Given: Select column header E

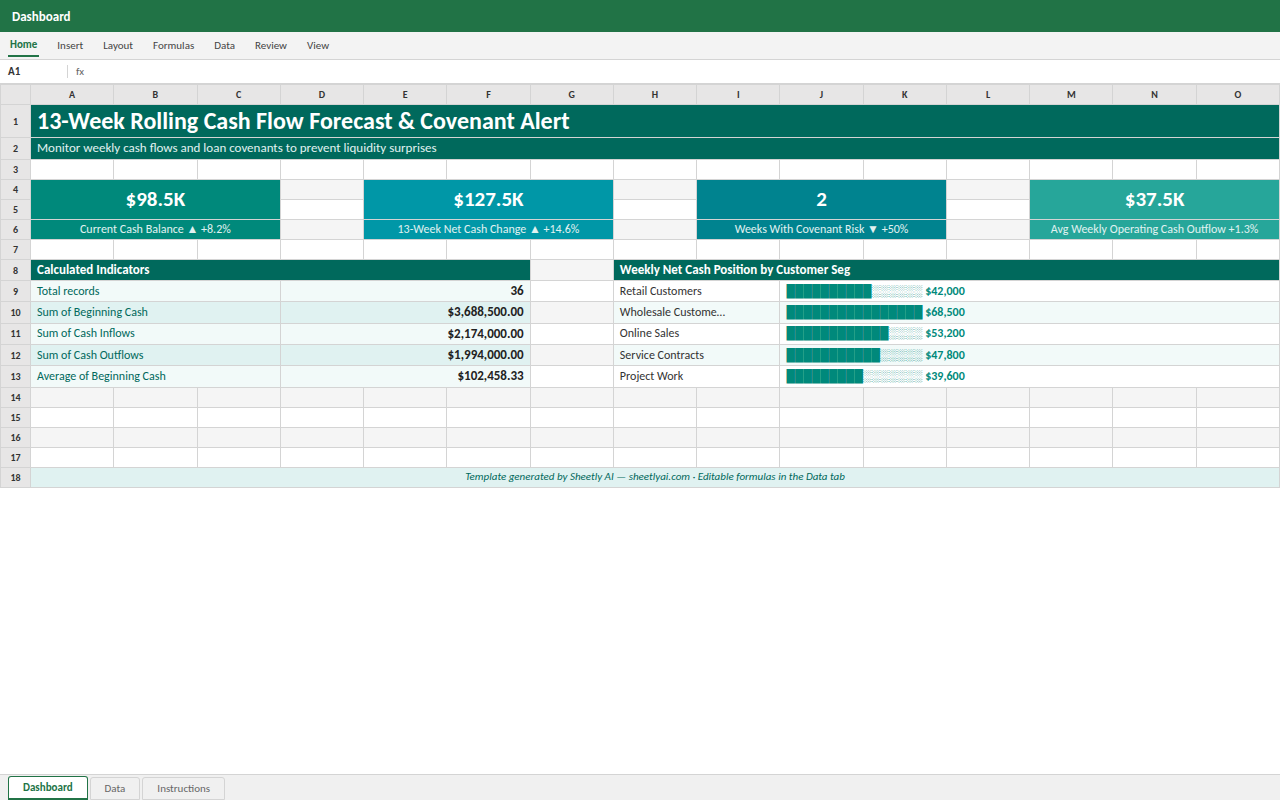Looking at the screenshot, I should point(405,95).
